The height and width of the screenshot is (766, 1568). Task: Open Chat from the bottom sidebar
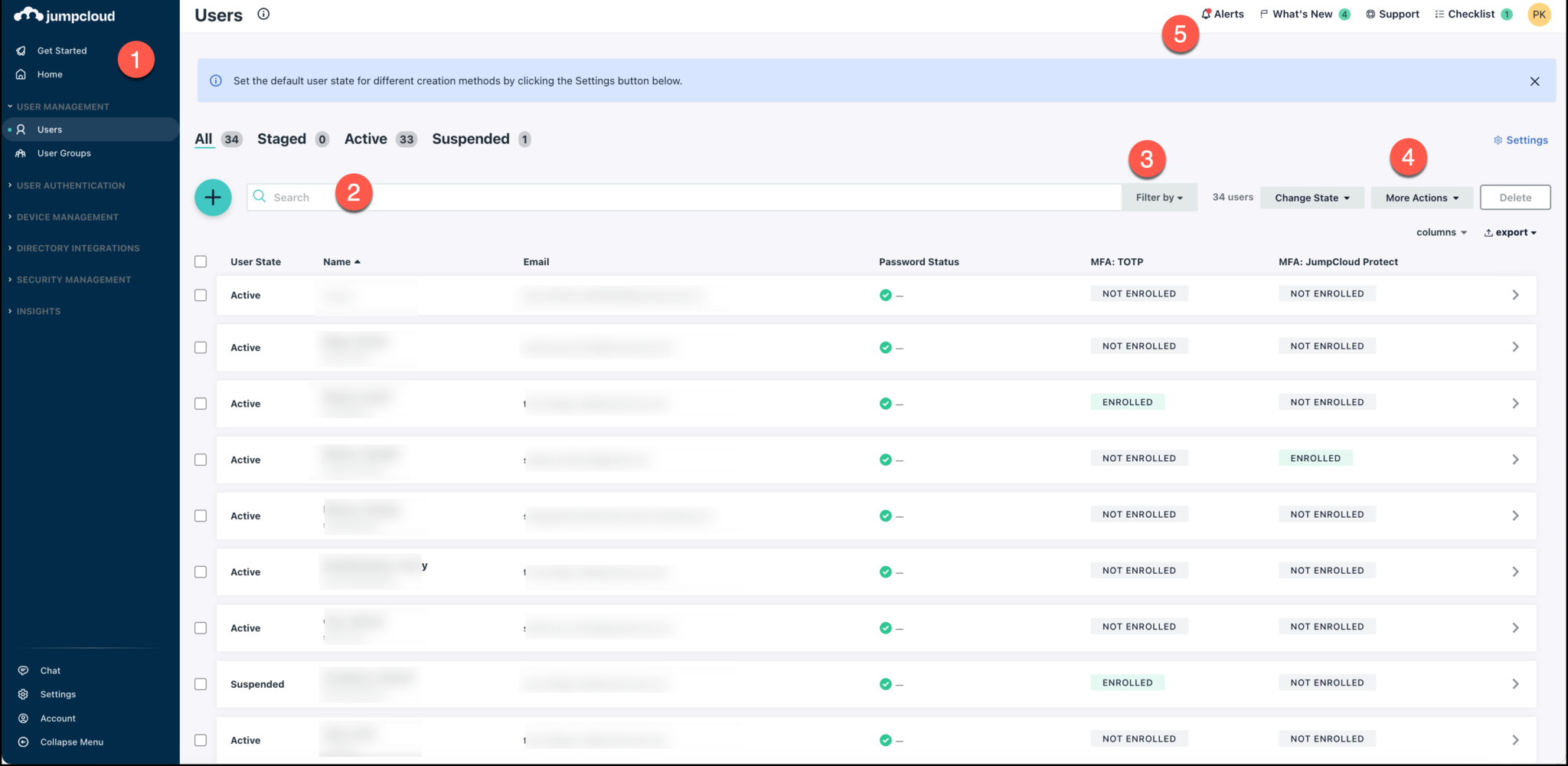click(50, 669)
